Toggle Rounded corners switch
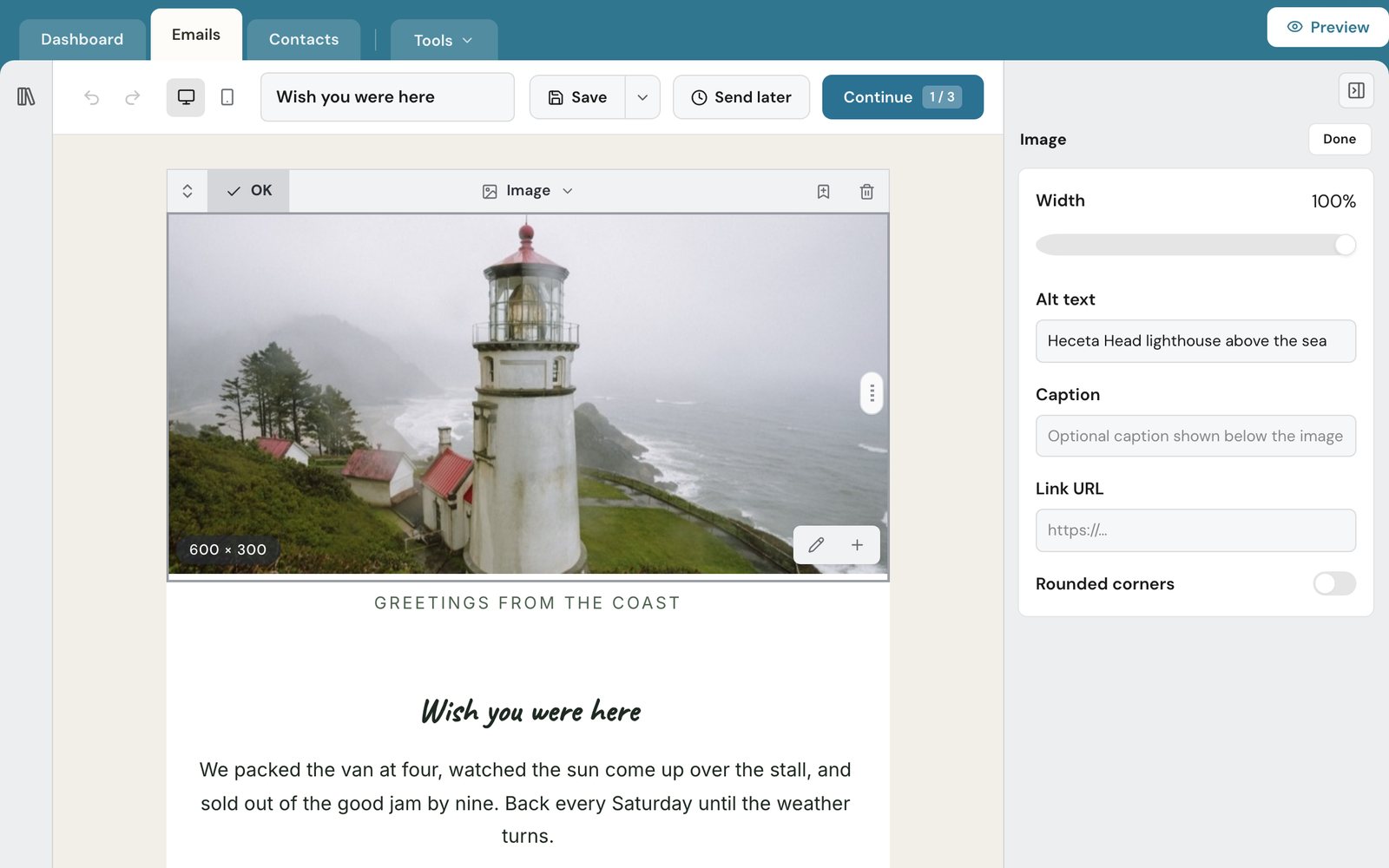Viewport: 1389px width, 868px height. (x=1334, y=583)
